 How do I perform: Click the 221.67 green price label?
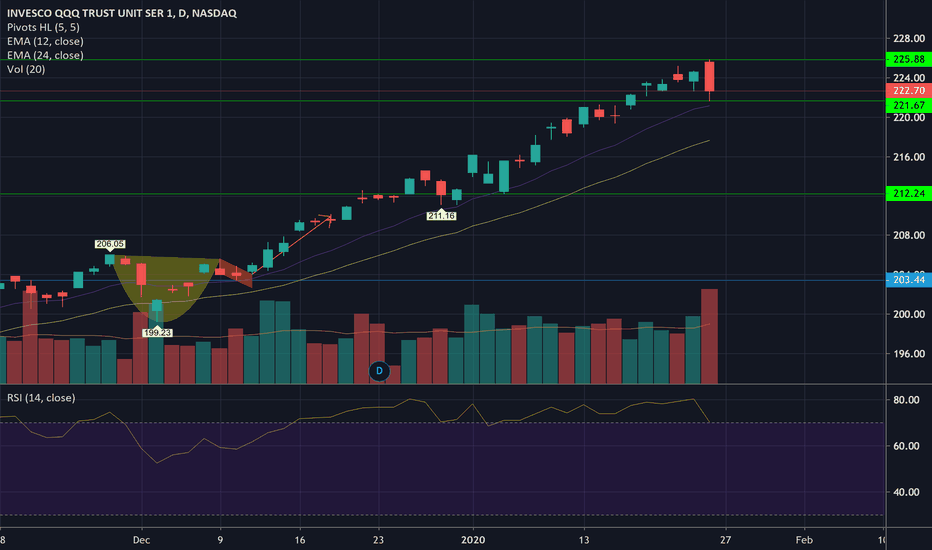tap(909, 105)
